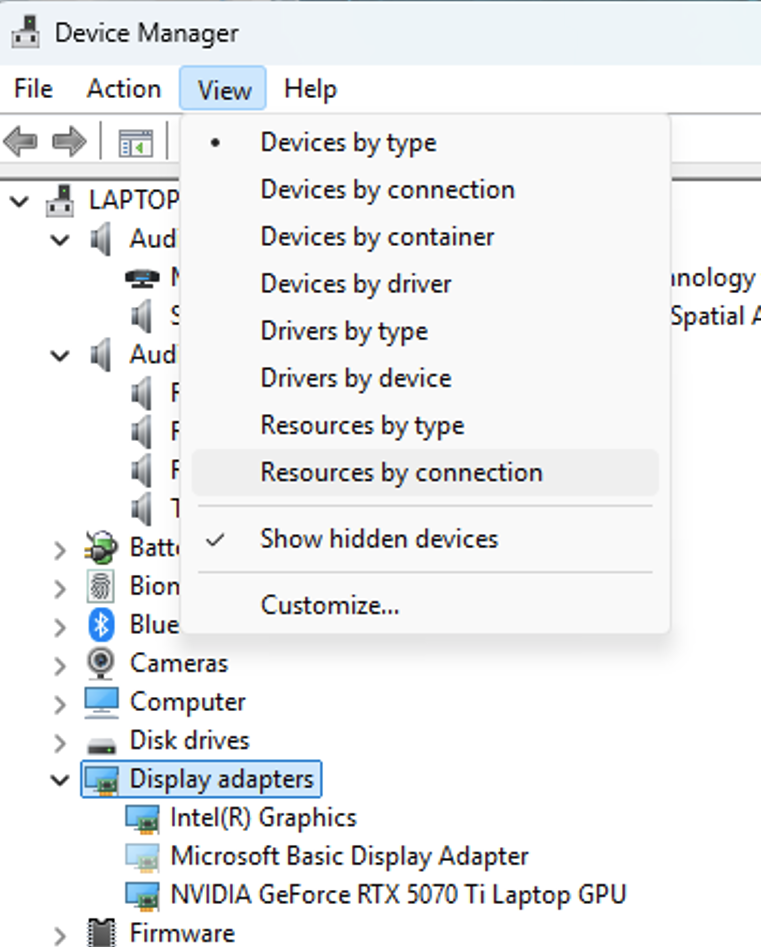Viewport: 761px width, 947px height.
Task: Select Devices by connection view mode
Action: point(387,189)
